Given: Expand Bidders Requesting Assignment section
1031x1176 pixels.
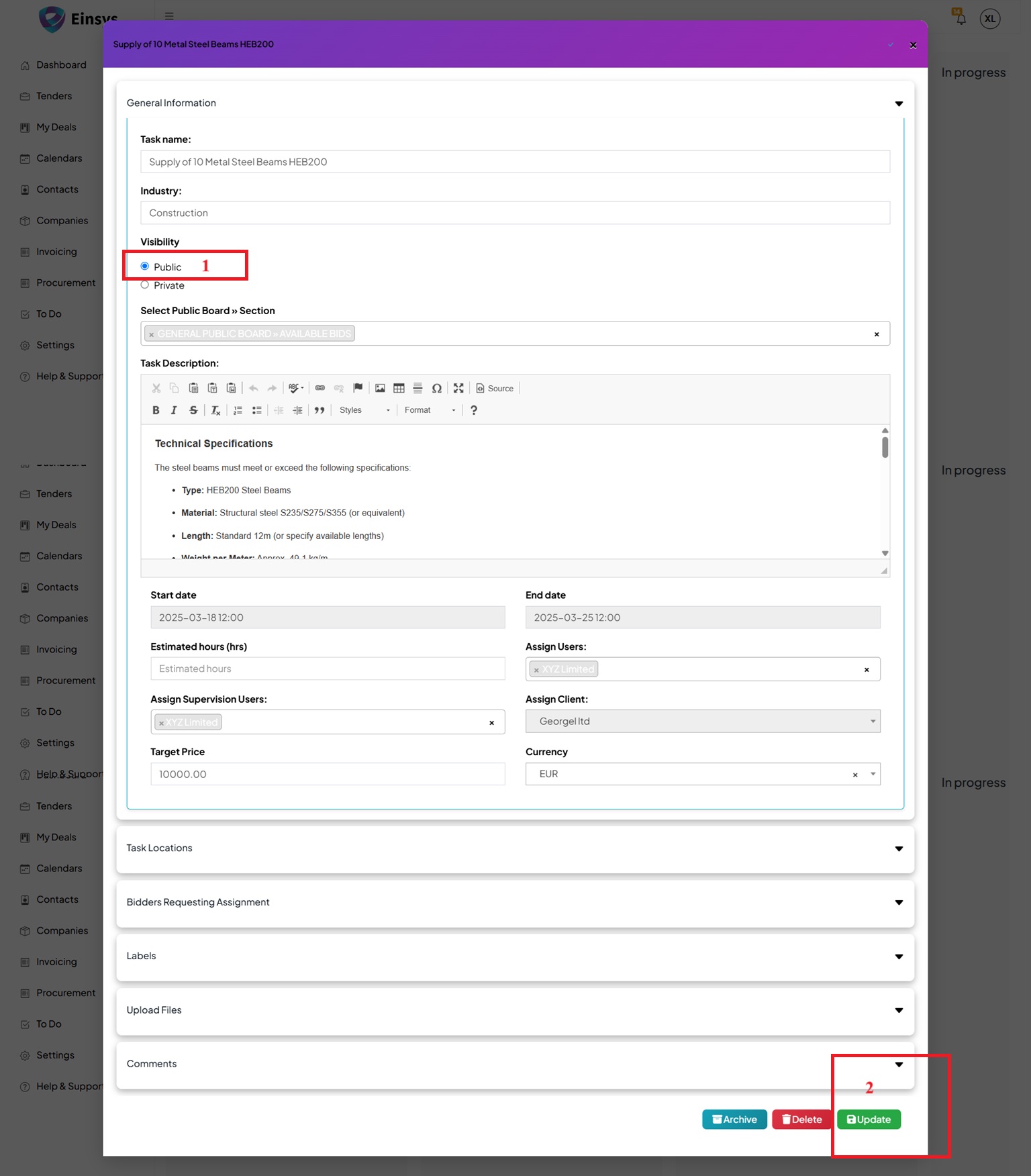Looking at the screenshot, I should (899, 902).
